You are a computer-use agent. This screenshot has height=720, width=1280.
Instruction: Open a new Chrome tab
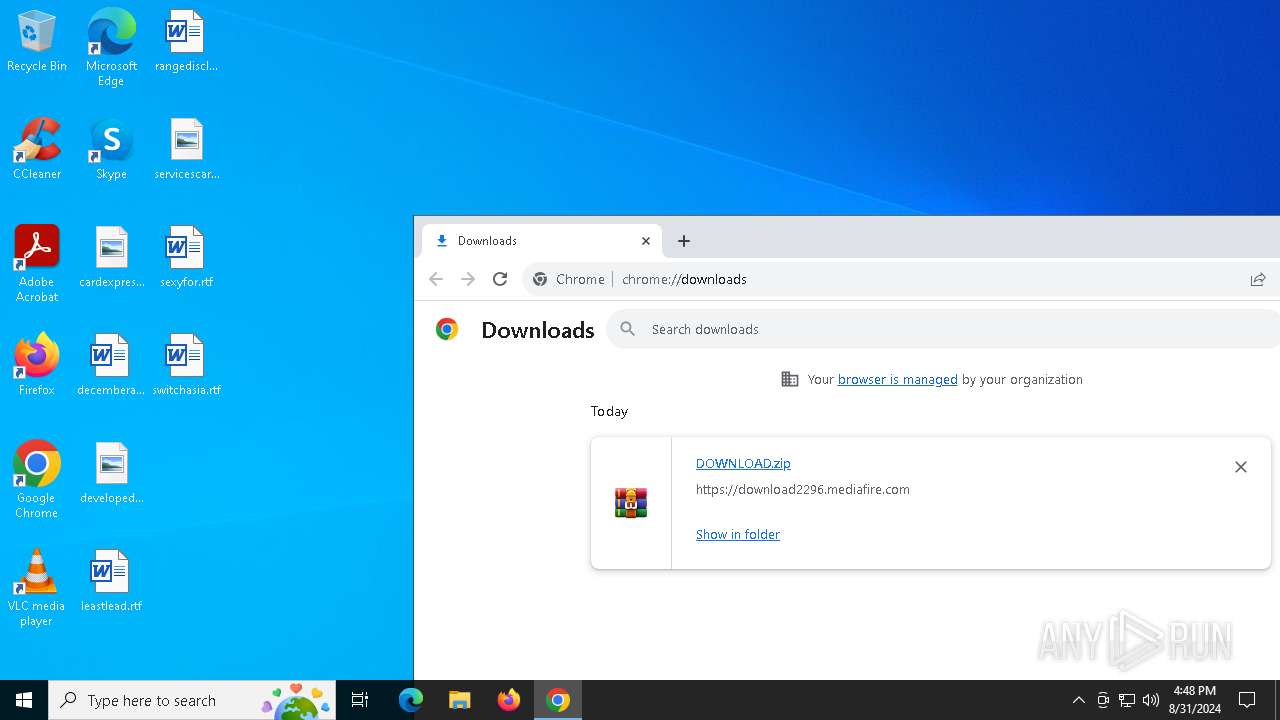pyautogui.click(x=684, y=241)
